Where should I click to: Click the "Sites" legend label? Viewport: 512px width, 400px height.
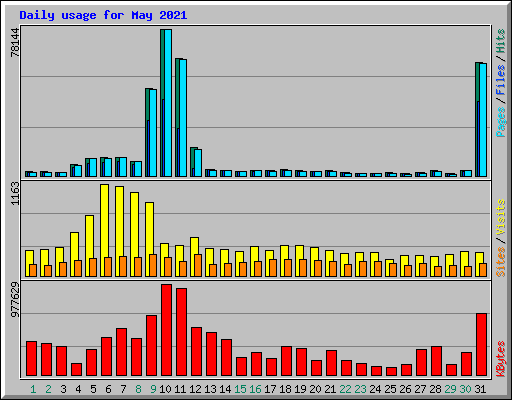(x=500, y=262)
